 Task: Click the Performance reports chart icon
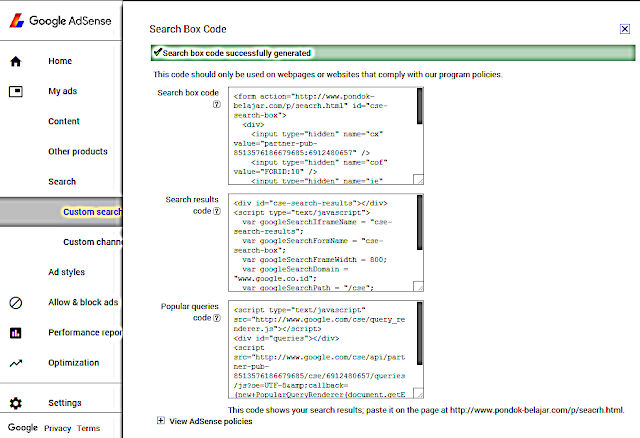[x=16, y=333]
